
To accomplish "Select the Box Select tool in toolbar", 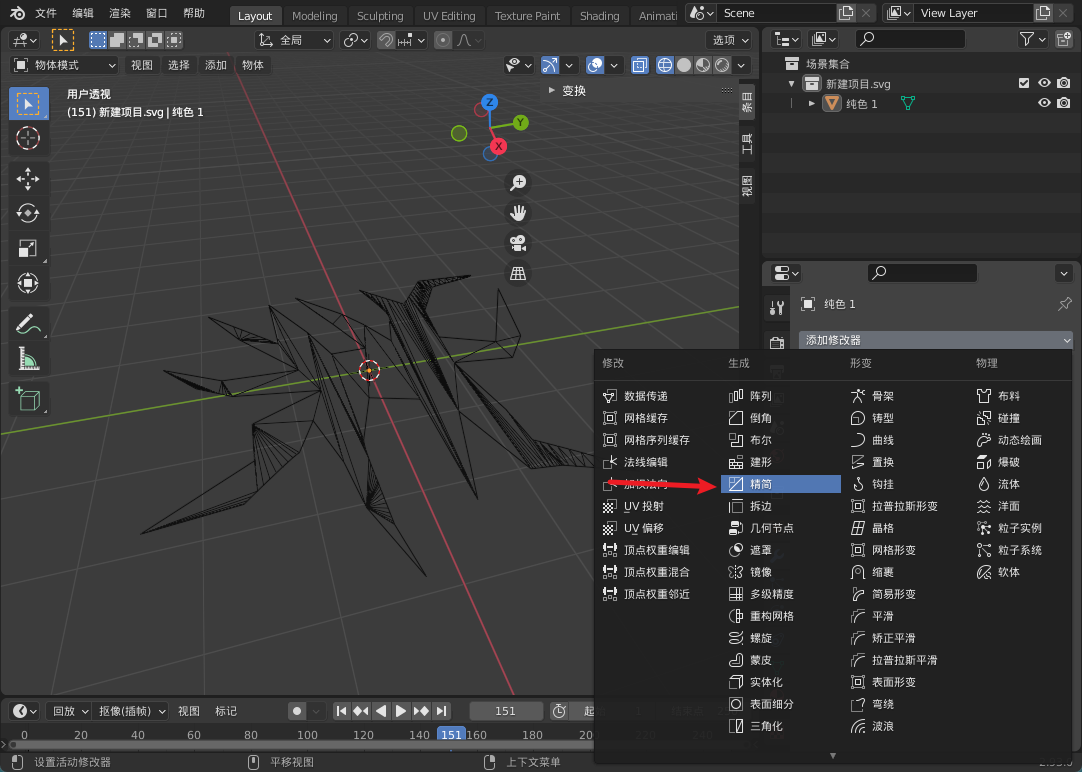I will click(28, 104).
